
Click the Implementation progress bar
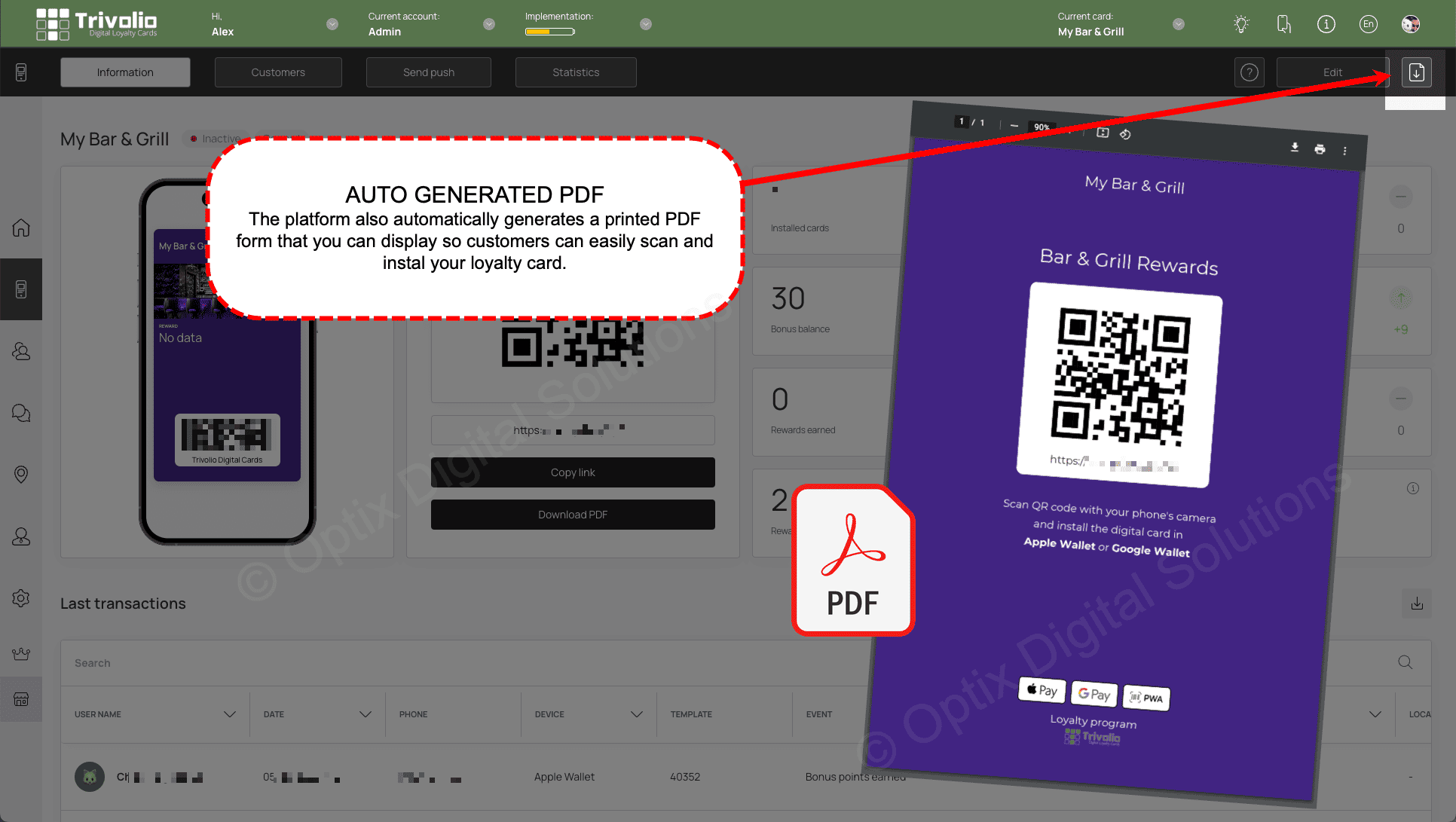coord(550,32)
